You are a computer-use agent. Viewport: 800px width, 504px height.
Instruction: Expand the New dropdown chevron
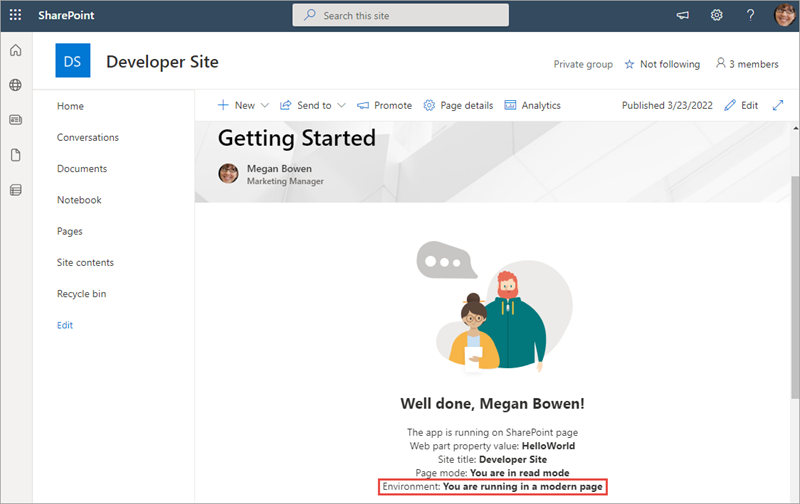tap(265, 106)
